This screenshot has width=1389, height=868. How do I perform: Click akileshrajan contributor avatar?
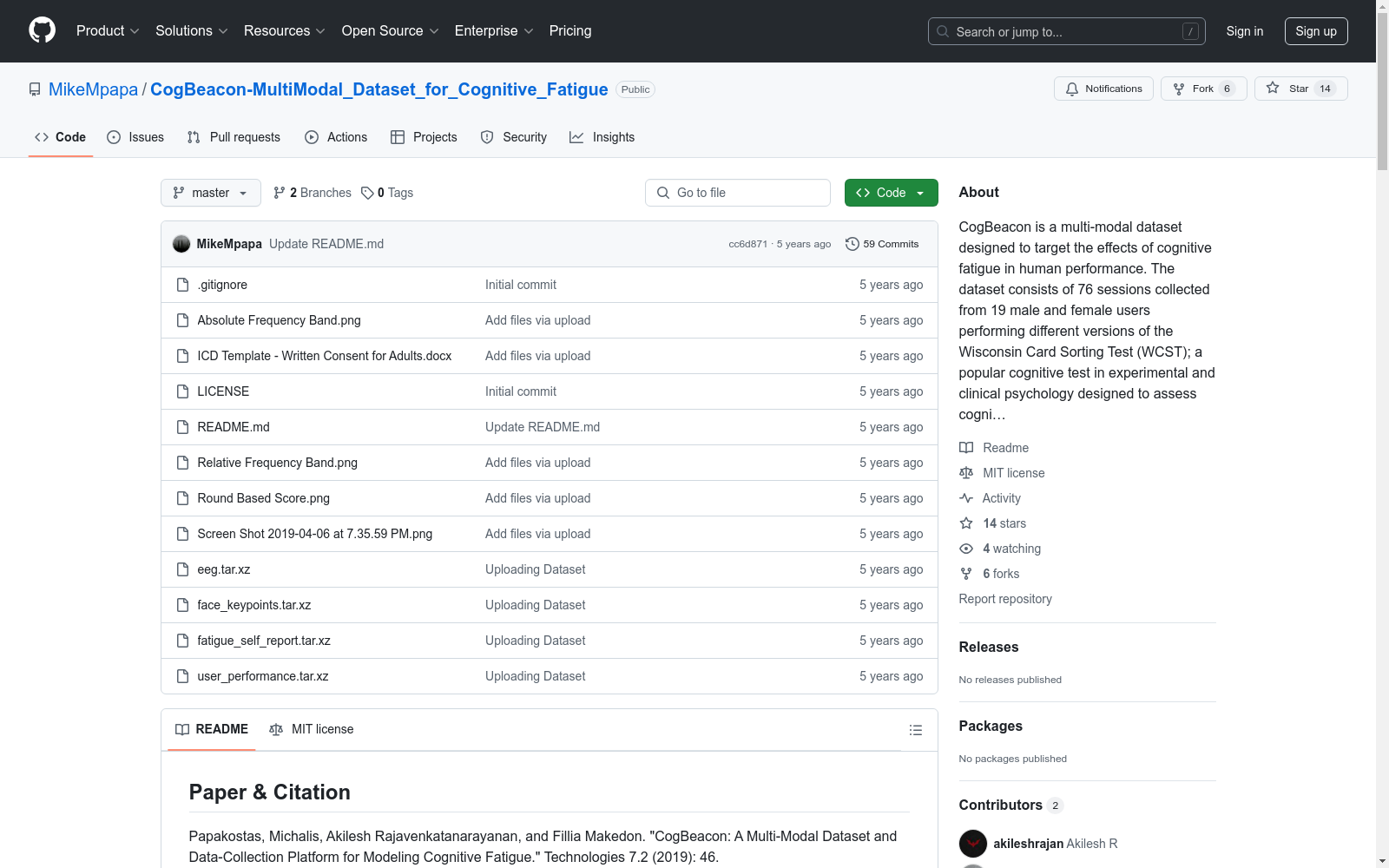973,844
